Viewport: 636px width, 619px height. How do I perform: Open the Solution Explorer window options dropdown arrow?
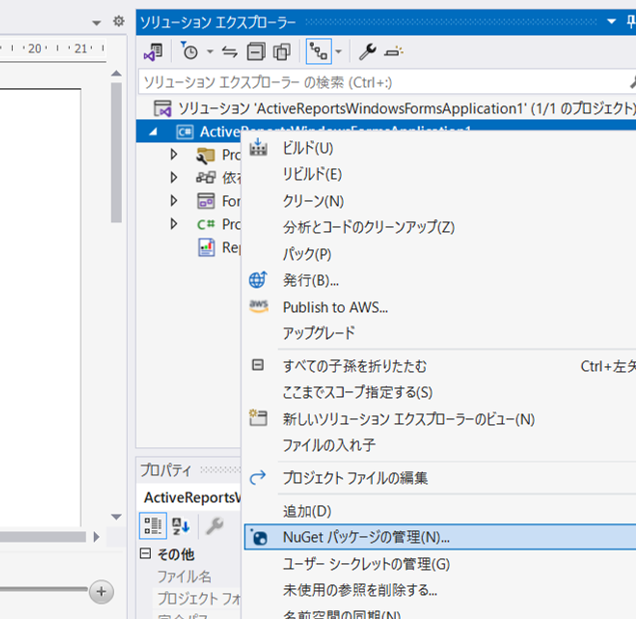pos(612,21)
